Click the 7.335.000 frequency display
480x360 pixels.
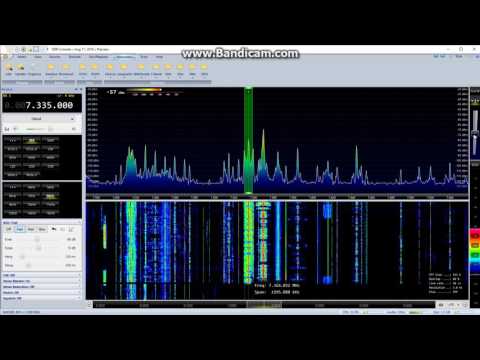(x=42, y=105)
